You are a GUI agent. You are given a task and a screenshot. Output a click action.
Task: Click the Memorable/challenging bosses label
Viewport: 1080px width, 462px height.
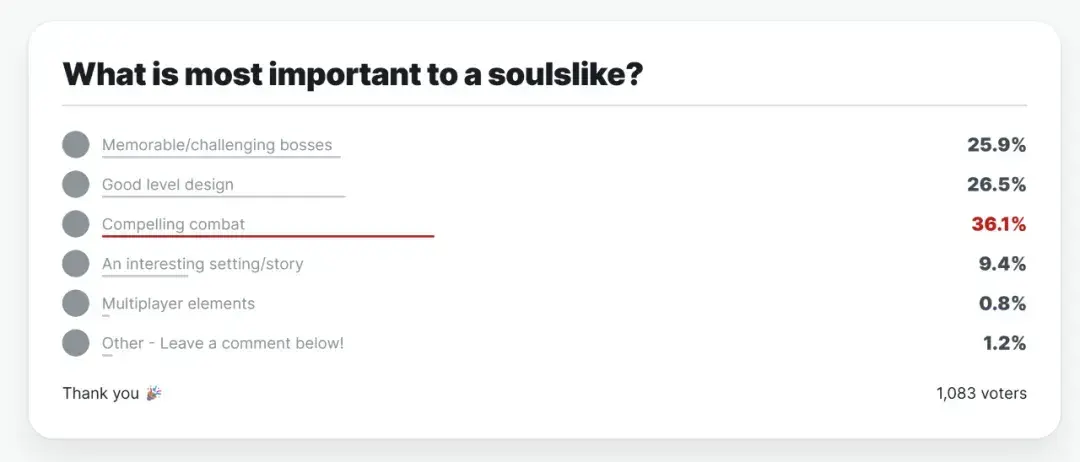(217, 145)
